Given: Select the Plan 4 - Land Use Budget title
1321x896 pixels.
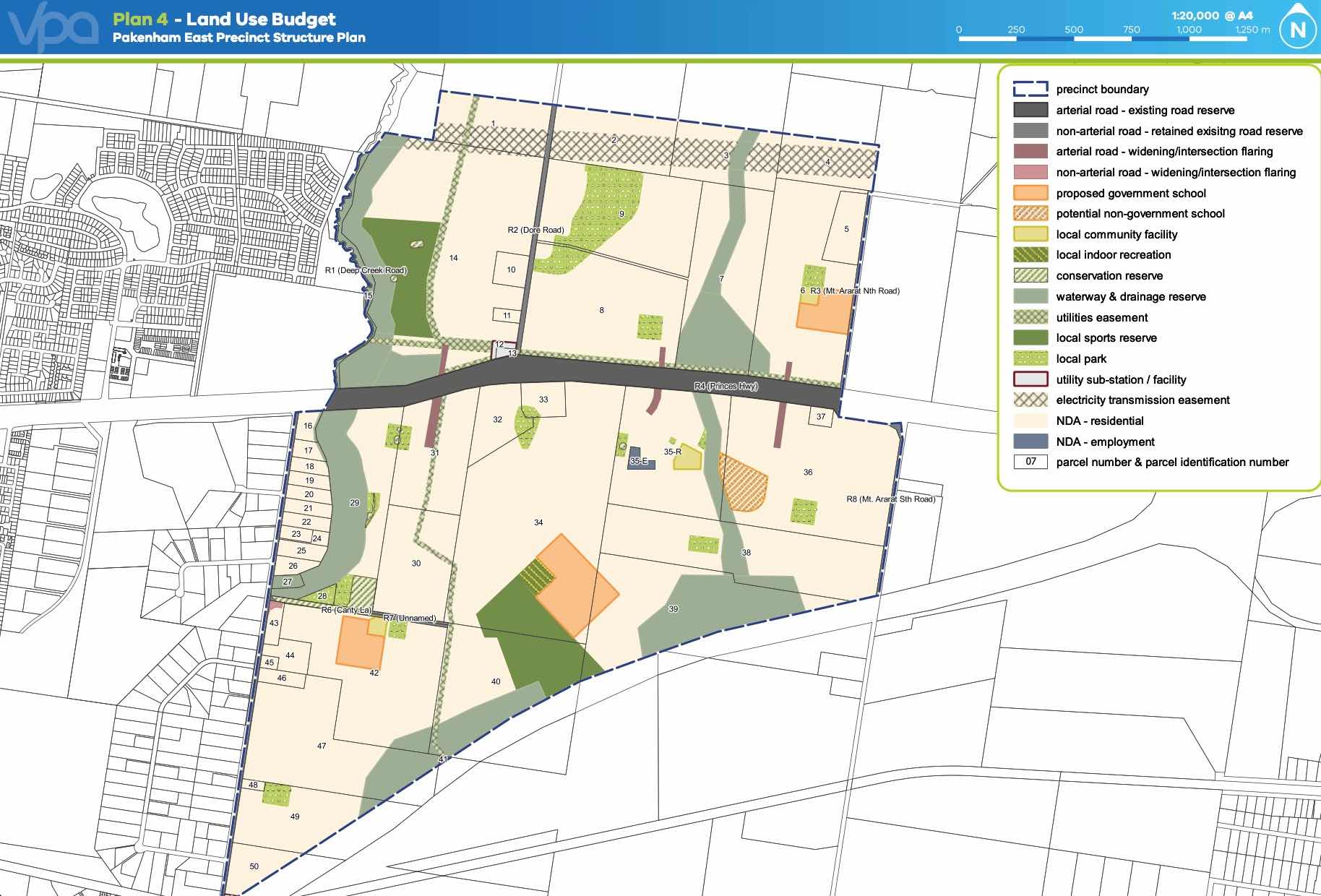Looking at the screenshot, I should [x=223, y=20].
